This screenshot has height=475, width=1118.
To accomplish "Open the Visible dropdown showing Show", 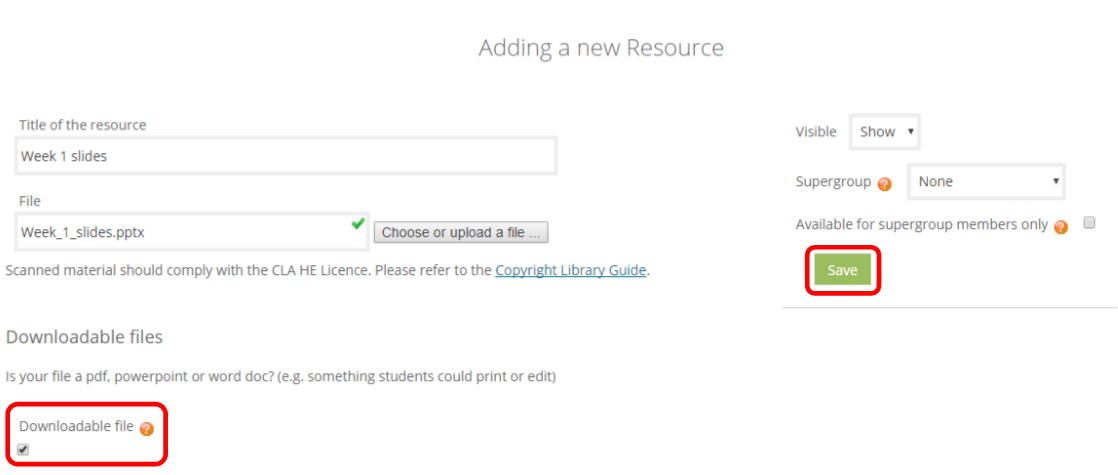I will (x=885, y=132).
